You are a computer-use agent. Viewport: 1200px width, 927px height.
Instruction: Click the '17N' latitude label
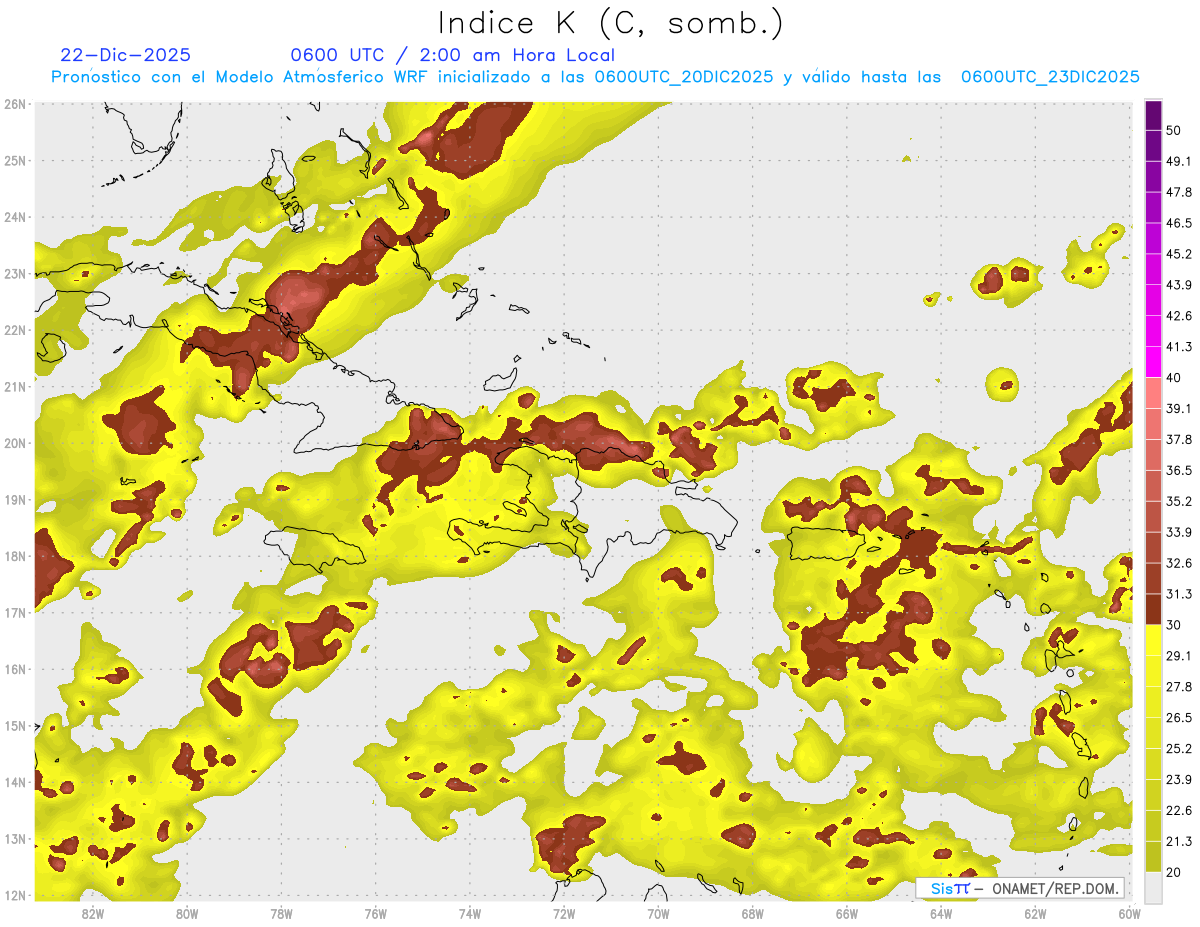15,612
